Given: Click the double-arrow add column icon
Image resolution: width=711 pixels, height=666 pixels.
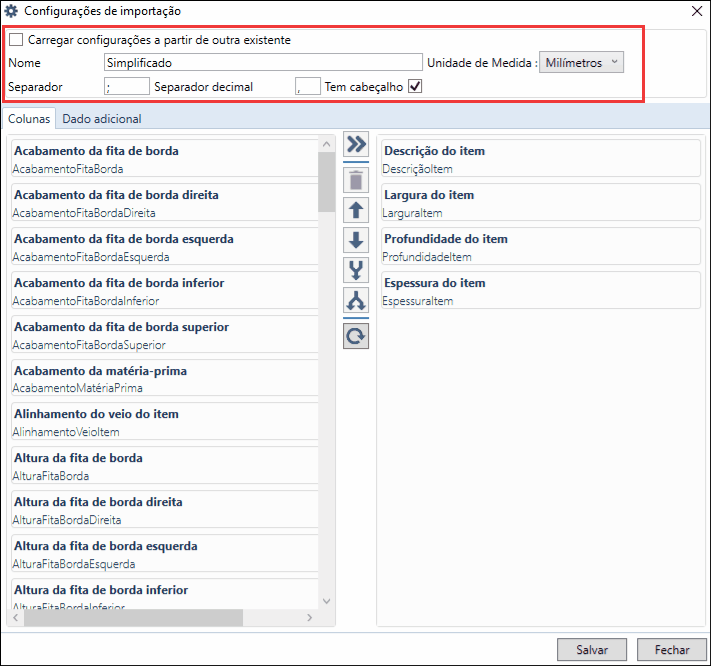Looking at the screenshot, I should click(x=356, y=144).
